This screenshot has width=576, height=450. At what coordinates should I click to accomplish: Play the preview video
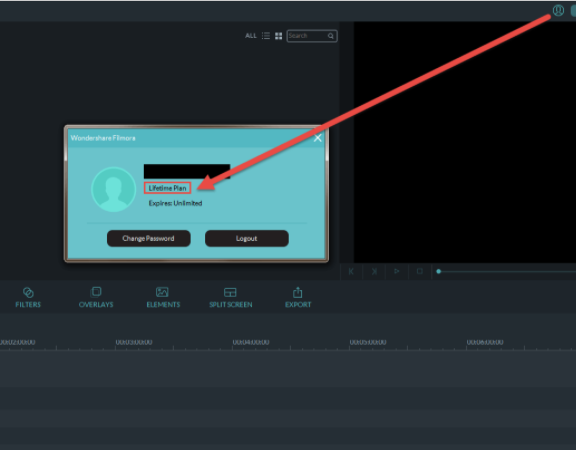pos(397,271)
